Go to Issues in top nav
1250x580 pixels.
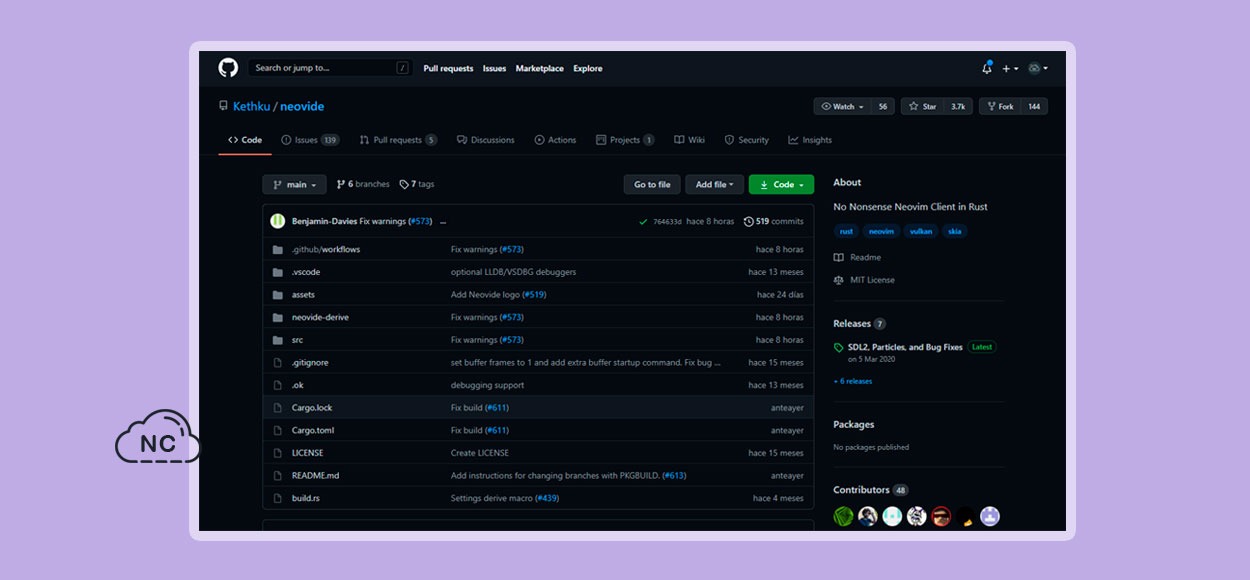coord(494,68)
